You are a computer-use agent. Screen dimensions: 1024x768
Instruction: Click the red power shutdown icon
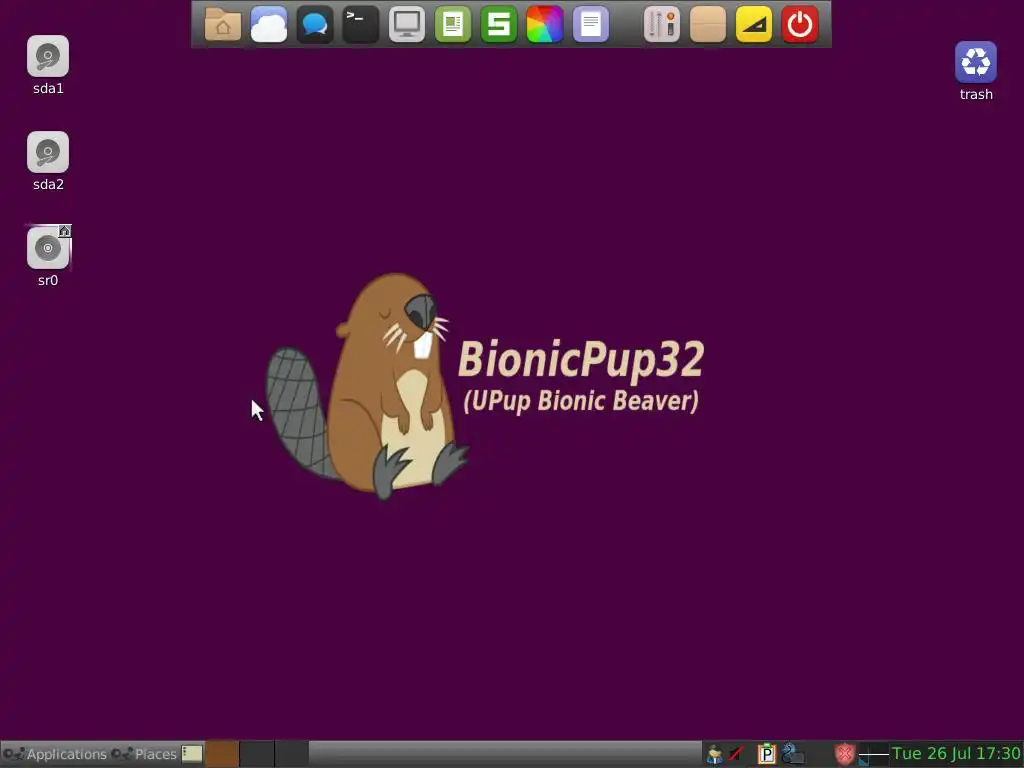coord(800,25)
